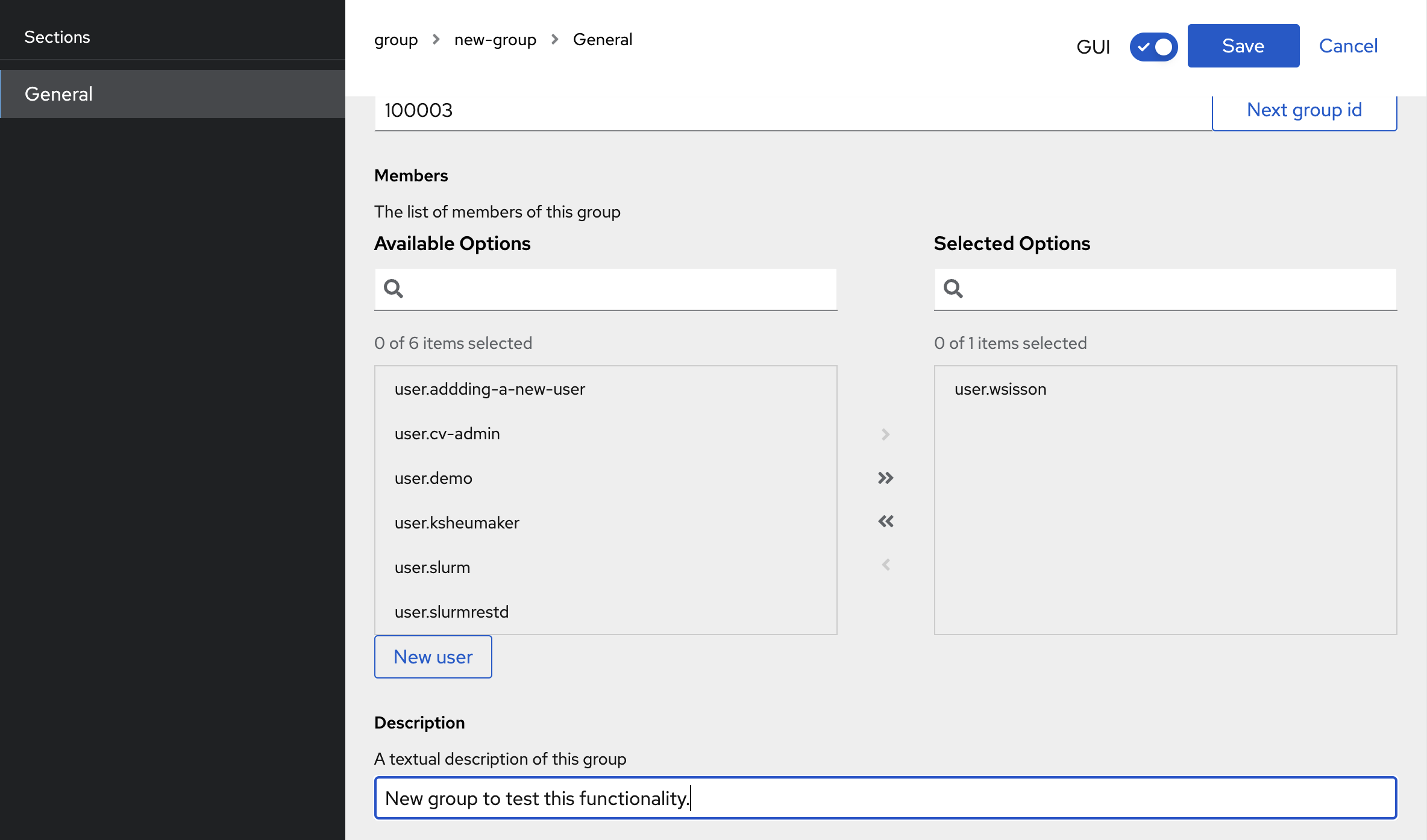Select user.wsisson in selected options
Viewport: 1427px width, 840px height.
tap(1165, 389)
